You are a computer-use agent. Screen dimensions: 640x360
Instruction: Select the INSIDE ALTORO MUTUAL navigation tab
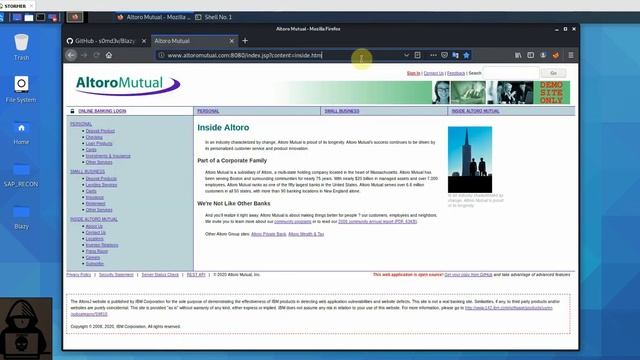pyautogui.click(x=476, y=111)
